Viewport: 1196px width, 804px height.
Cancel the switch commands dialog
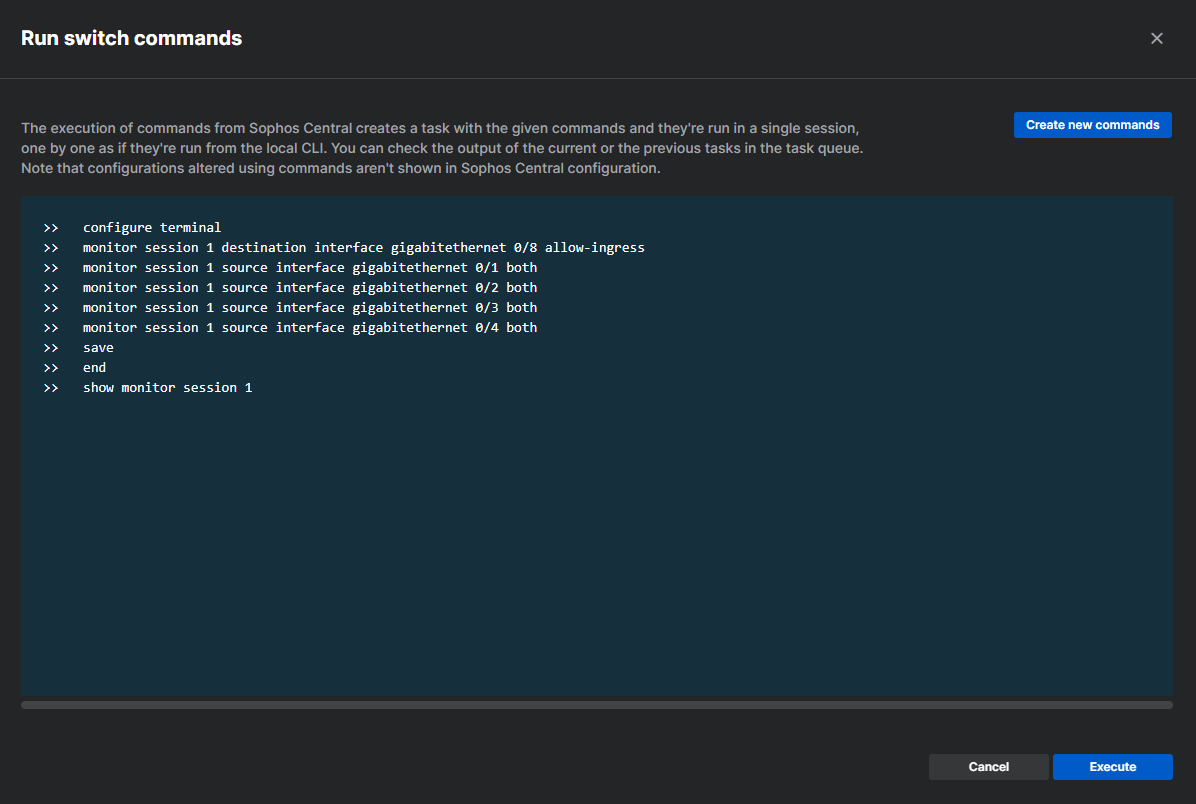pos(988,767)
